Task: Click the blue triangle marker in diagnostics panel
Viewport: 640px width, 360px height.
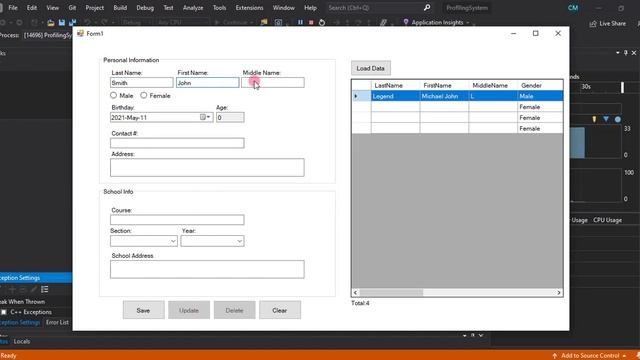Action: [x=606, y=119]
